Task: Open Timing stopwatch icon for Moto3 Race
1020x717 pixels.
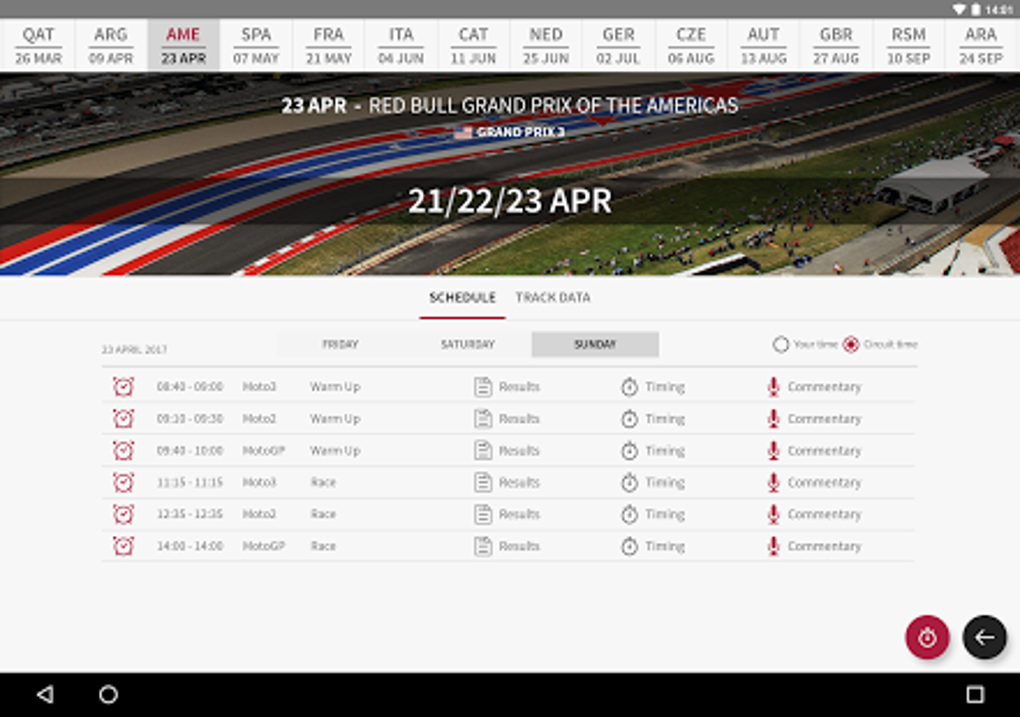Action: coord(629,482)
